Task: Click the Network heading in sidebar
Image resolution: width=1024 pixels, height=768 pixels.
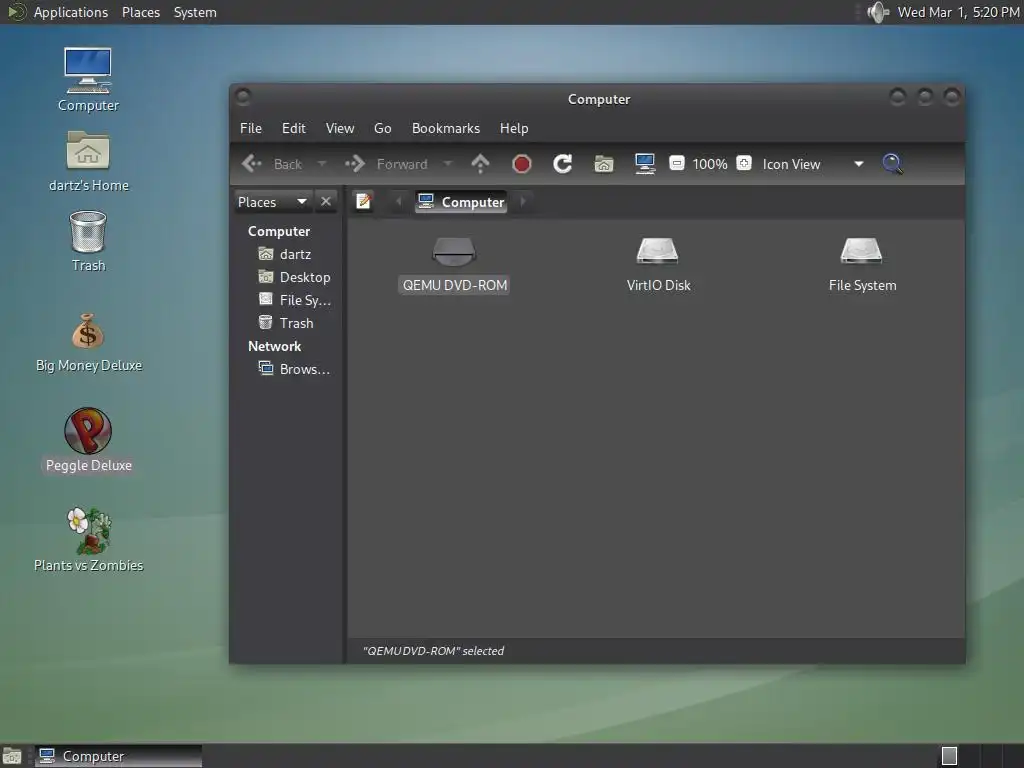Action: pos(274,346)
